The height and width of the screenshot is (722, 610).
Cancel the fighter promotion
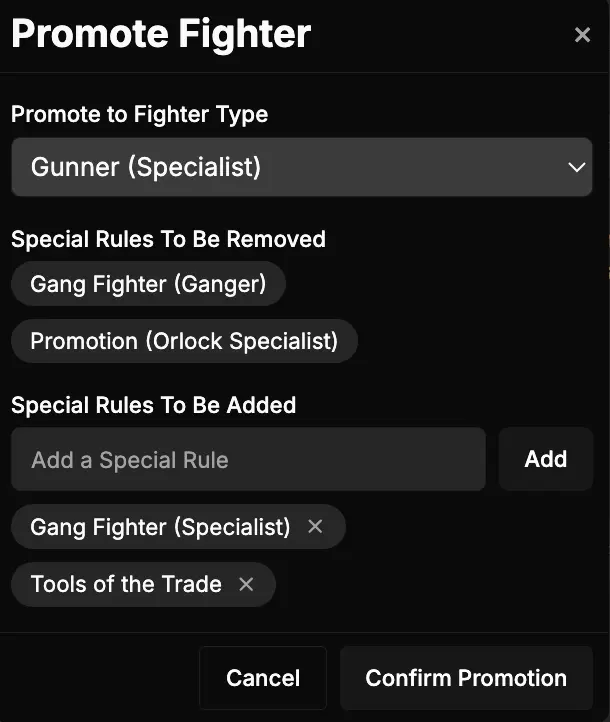pos(263,678)
